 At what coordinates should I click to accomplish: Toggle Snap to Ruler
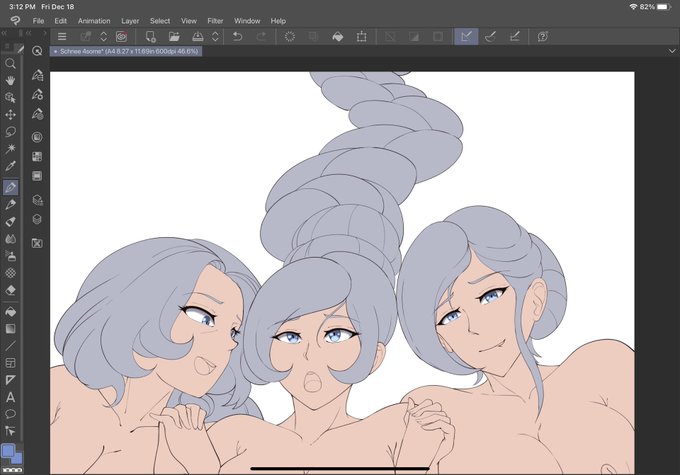(467, 37)
